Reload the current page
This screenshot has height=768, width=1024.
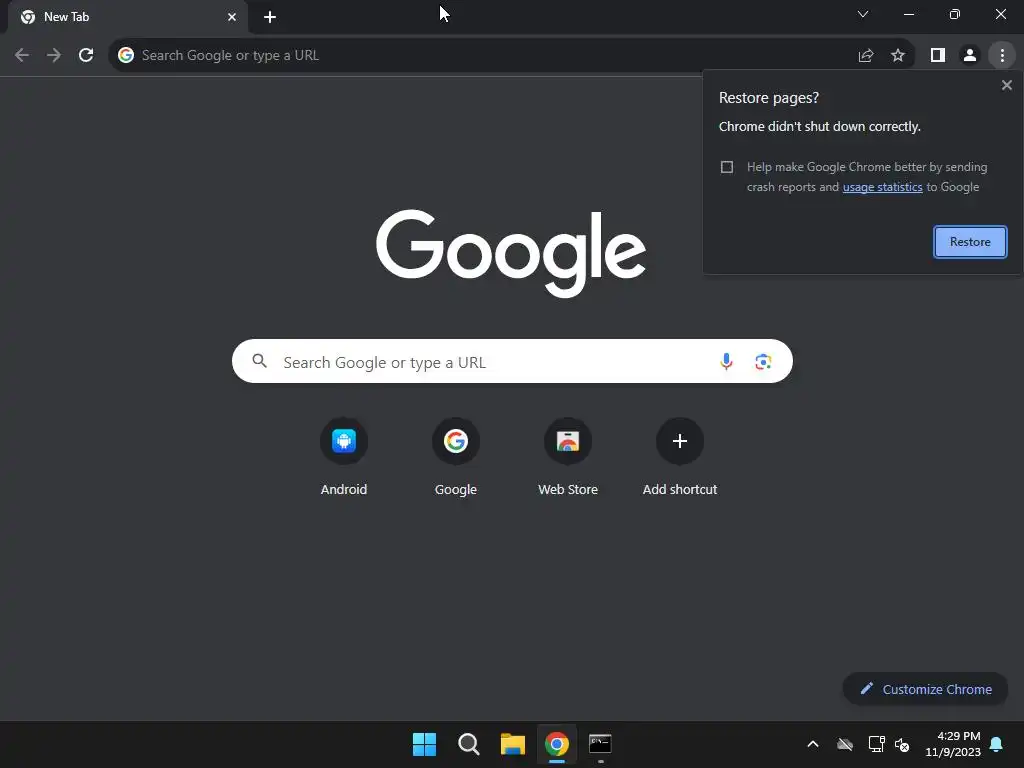(x=86, y=55)
